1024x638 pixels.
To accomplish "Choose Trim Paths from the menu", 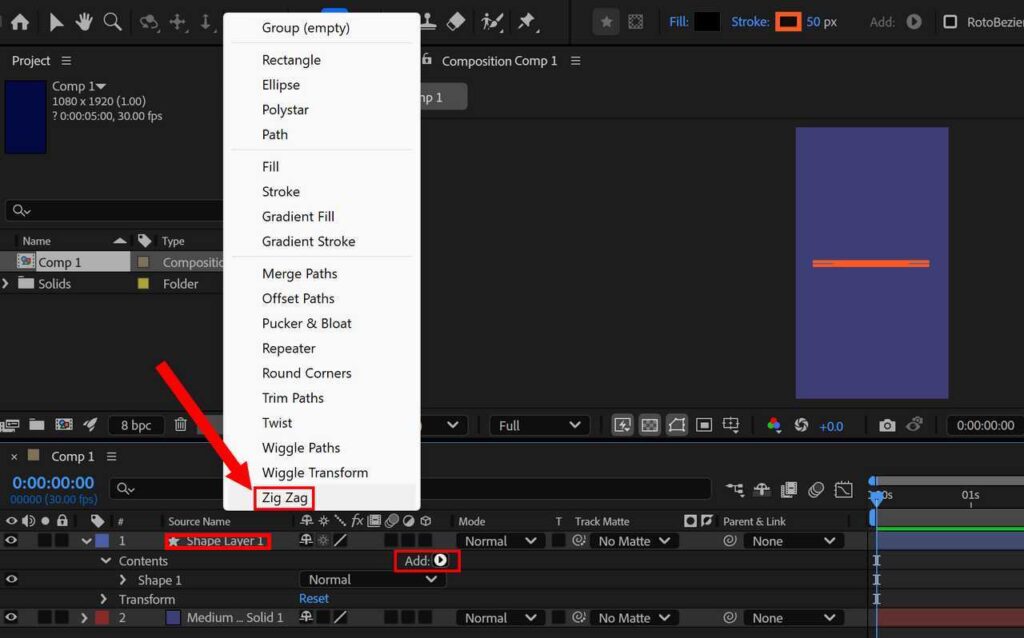I will (x=293, y=398).
